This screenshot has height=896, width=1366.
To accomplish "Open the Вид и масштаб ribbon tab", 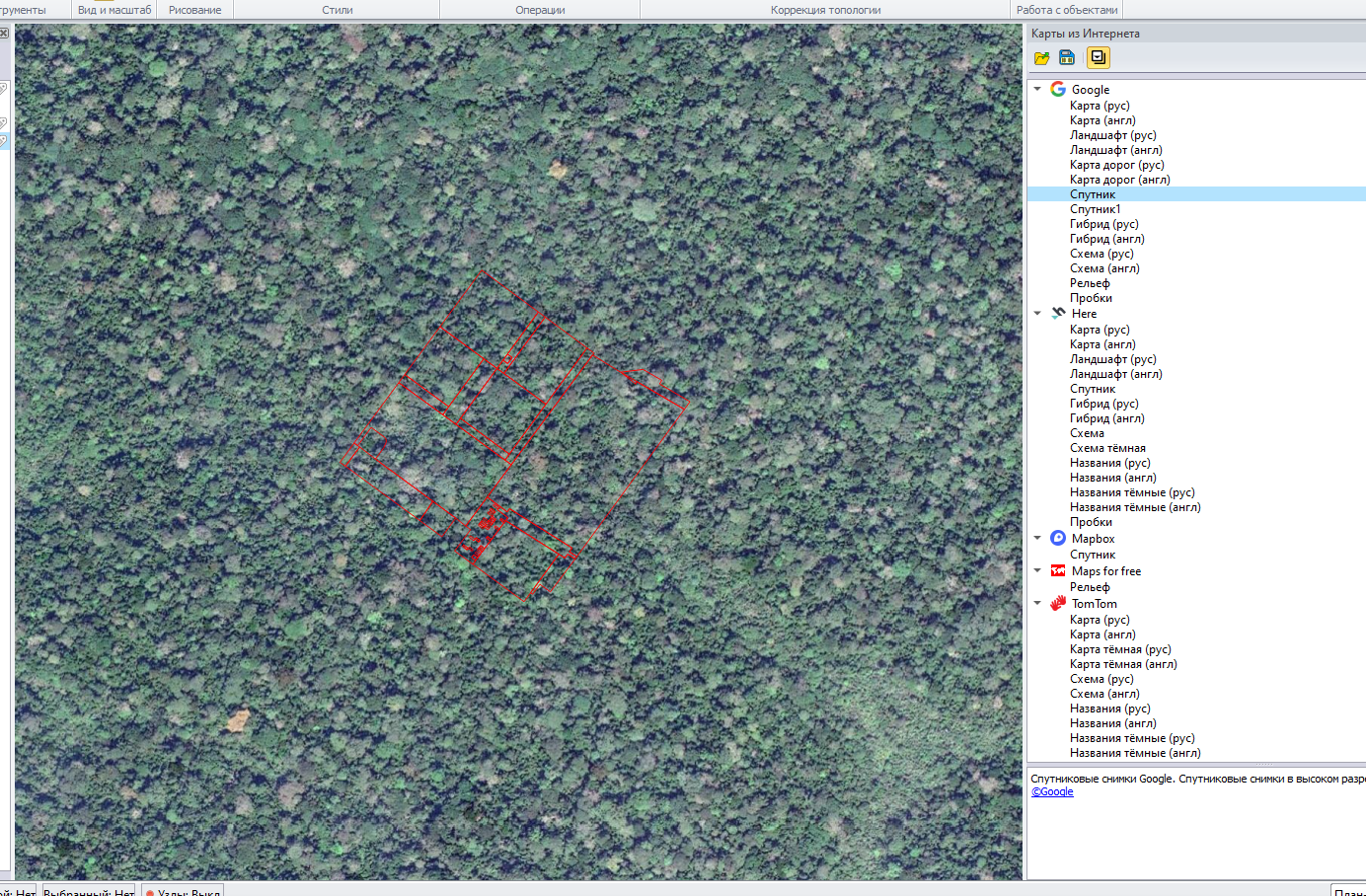I will click(114, 10).
